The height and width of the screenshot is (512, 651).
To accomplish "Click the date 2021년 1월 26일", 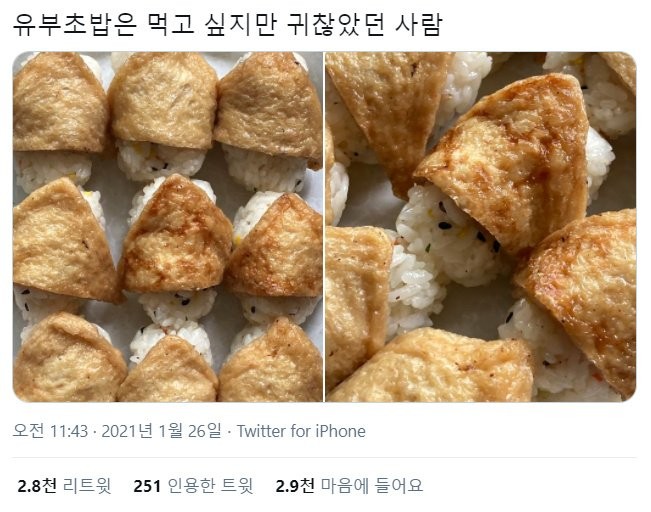I will point(161,431).
